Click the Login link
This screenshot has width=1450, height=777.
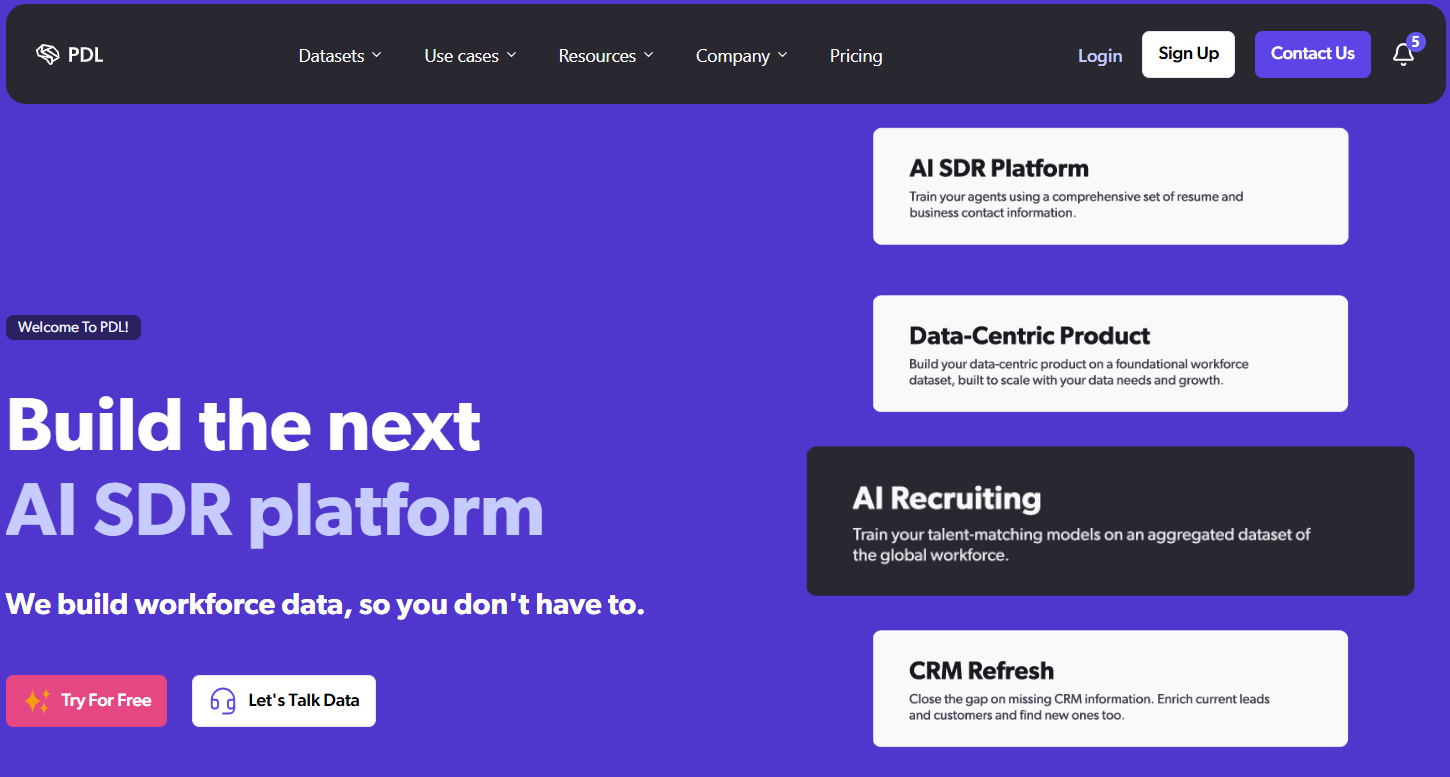(1100, 56)
